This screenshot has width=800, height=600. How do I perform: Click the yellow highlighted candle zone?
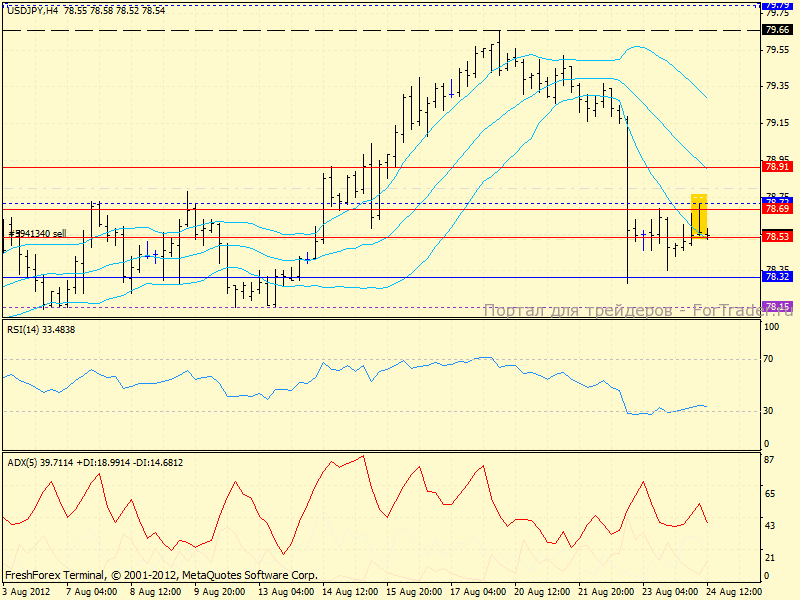pyautogui.click(x=699, y=216)
